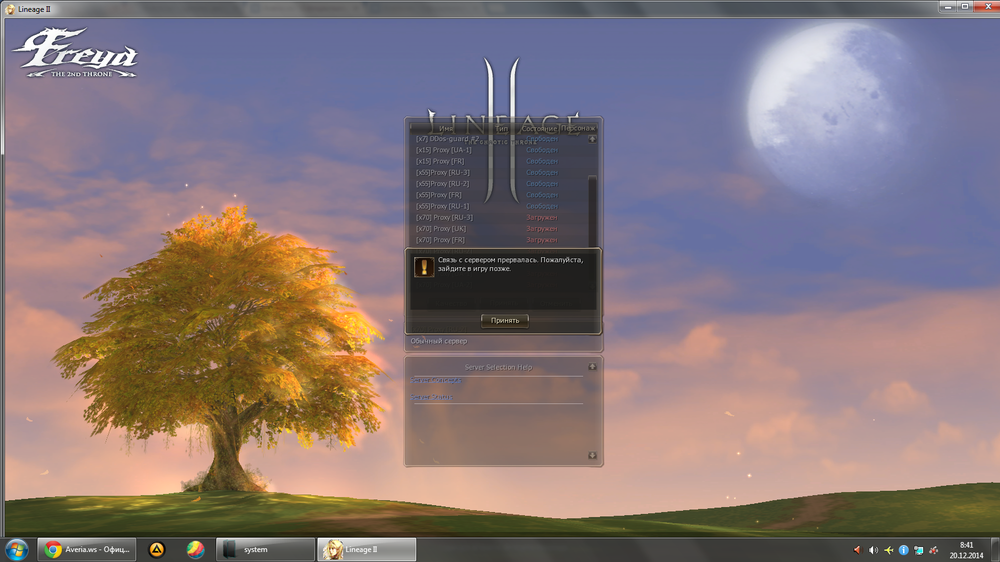
Task: Switch to Chrome Averia.ws taskbar window
Action: [85, 549]
